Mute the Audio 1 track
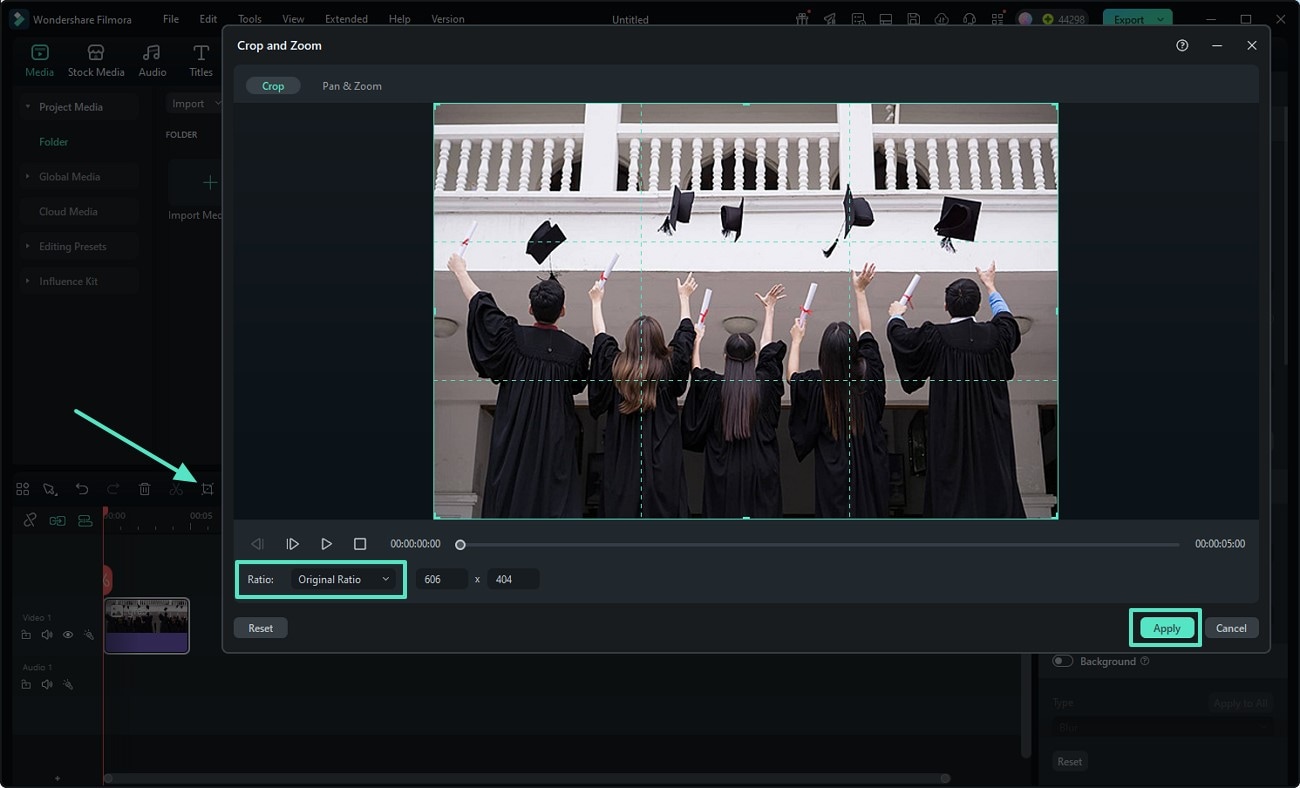1300x788 pixels. tap(47, 685)
